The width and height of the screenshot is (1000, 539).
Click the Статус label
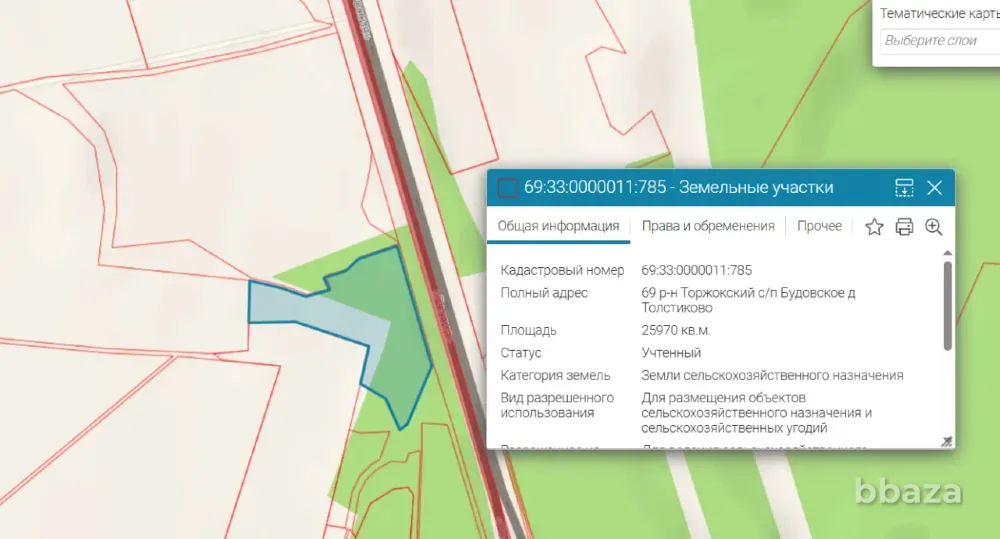[521, 353]
